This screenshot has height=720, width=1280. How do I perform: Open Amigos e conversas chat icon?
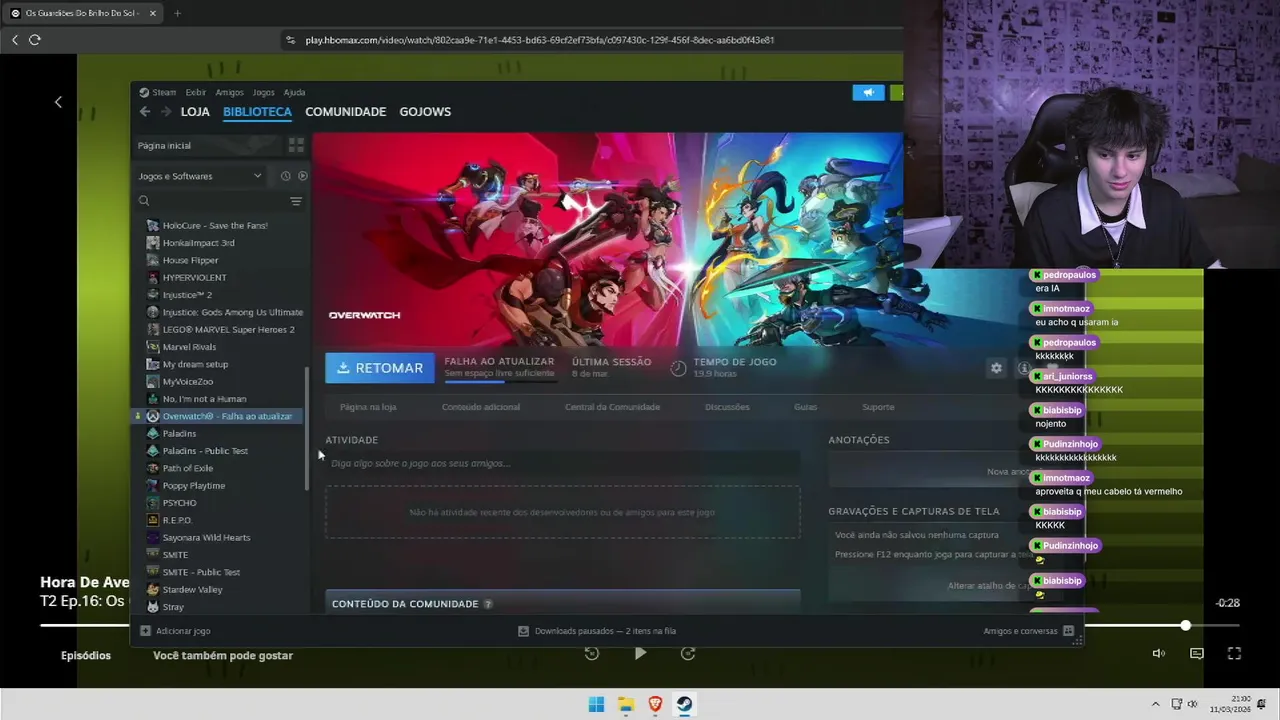coord(1068,631)
